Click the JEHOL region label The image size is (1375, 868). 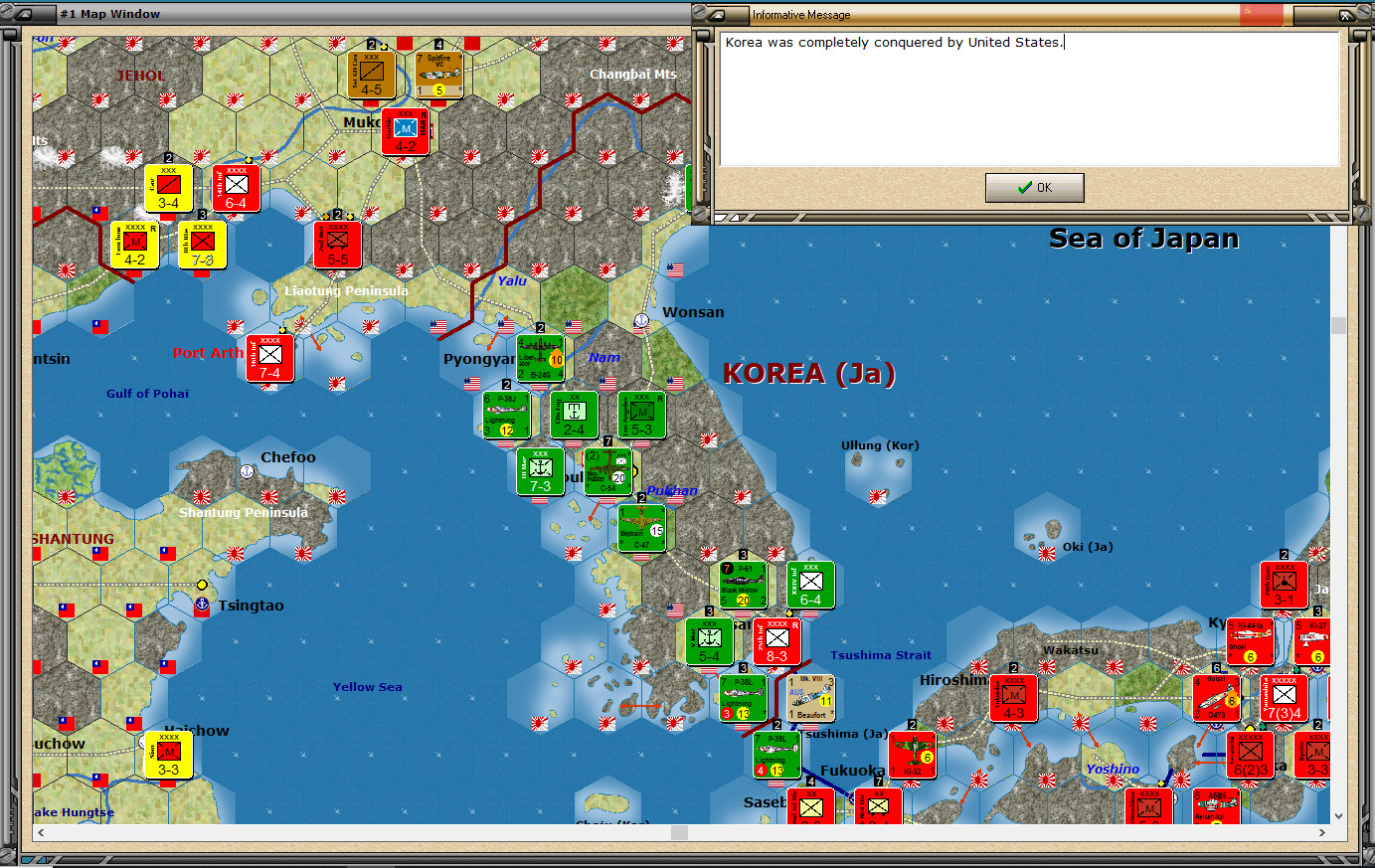(140, 76)
